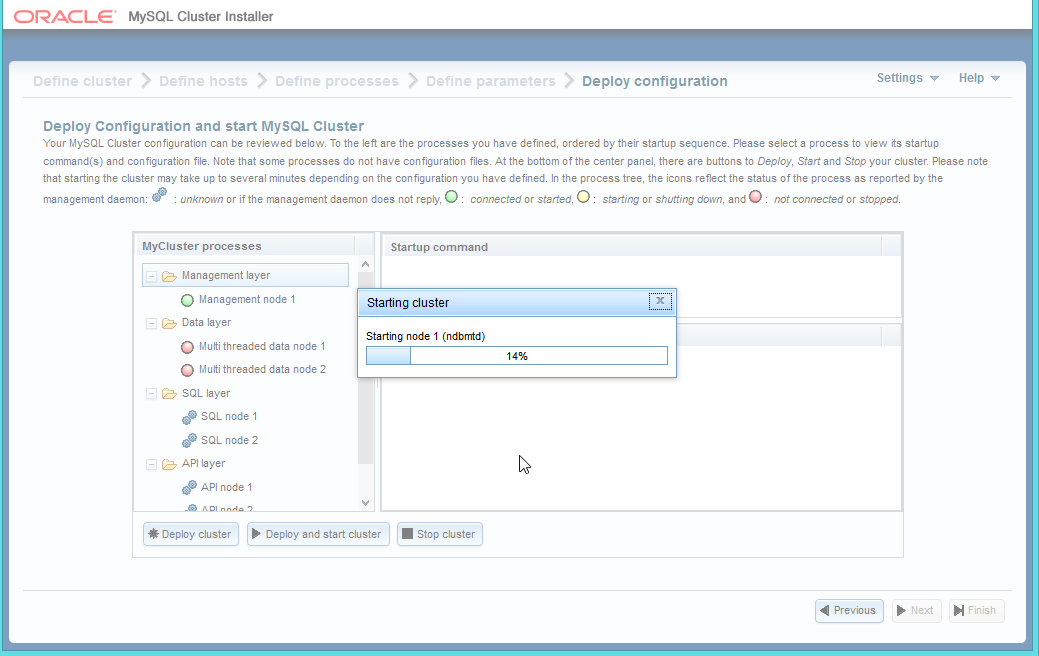This screenshot has width=1039, height=656.
Task: Open the Help dropdown menu
Action: tap(979, 78)
